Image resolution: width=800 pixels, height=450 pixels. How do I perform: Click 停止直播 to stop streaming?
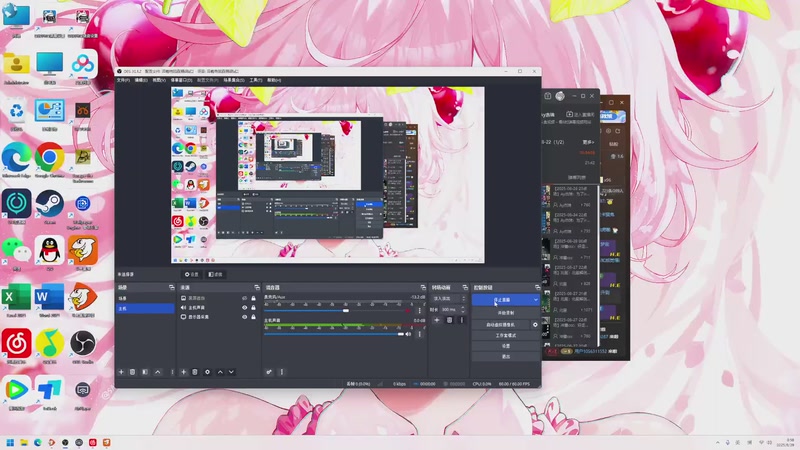502,300
